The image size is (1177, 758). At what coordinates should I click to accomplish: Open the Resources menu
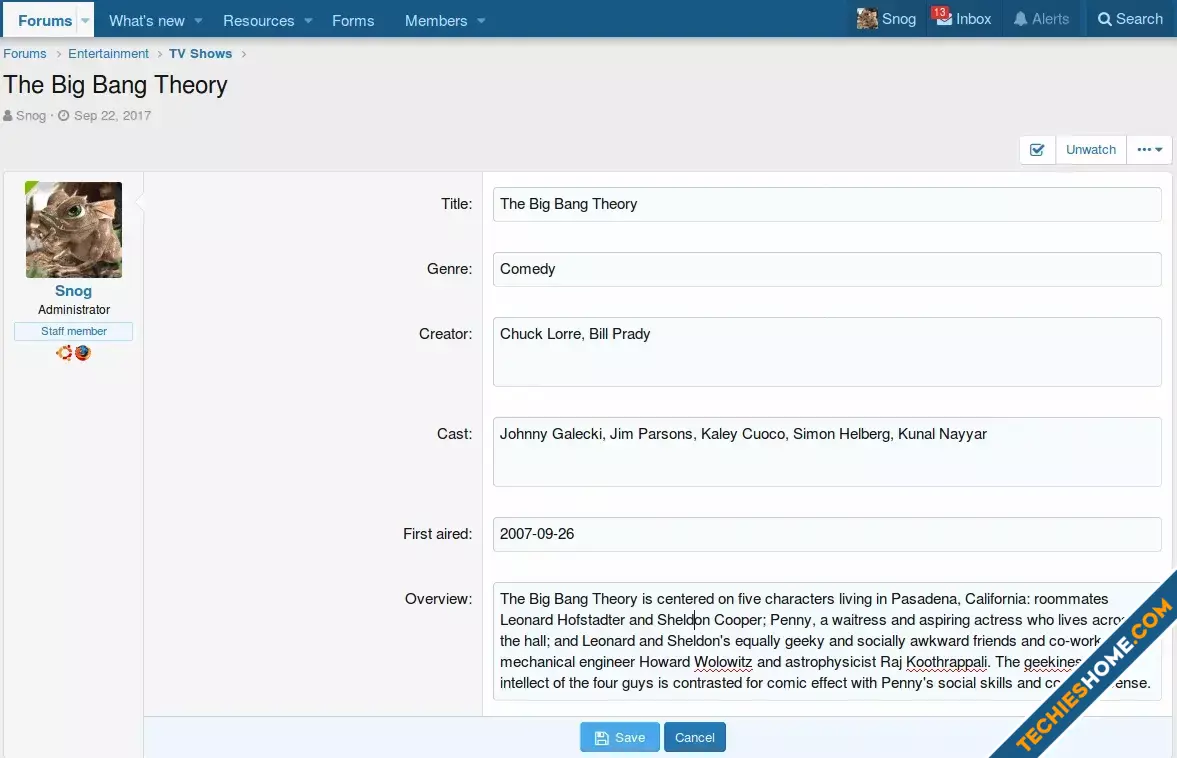click(258, 20)
